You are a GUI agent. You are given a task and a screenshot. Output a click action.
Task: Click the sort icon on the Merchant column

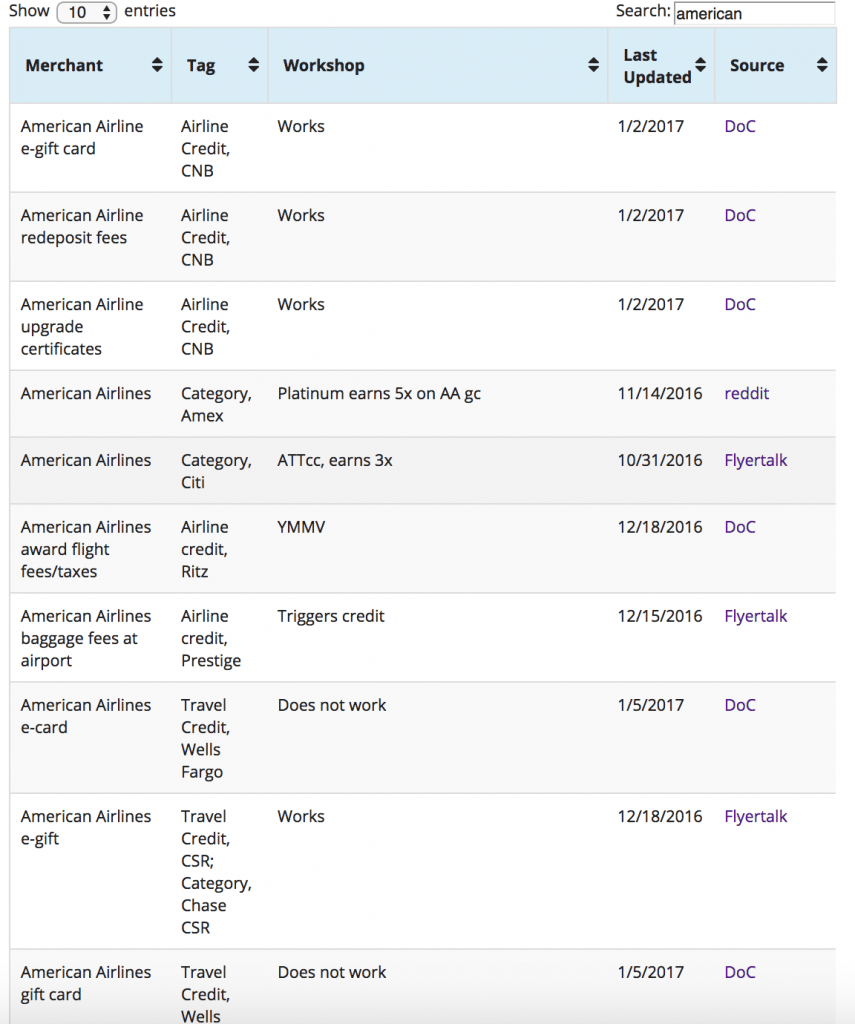155,65
